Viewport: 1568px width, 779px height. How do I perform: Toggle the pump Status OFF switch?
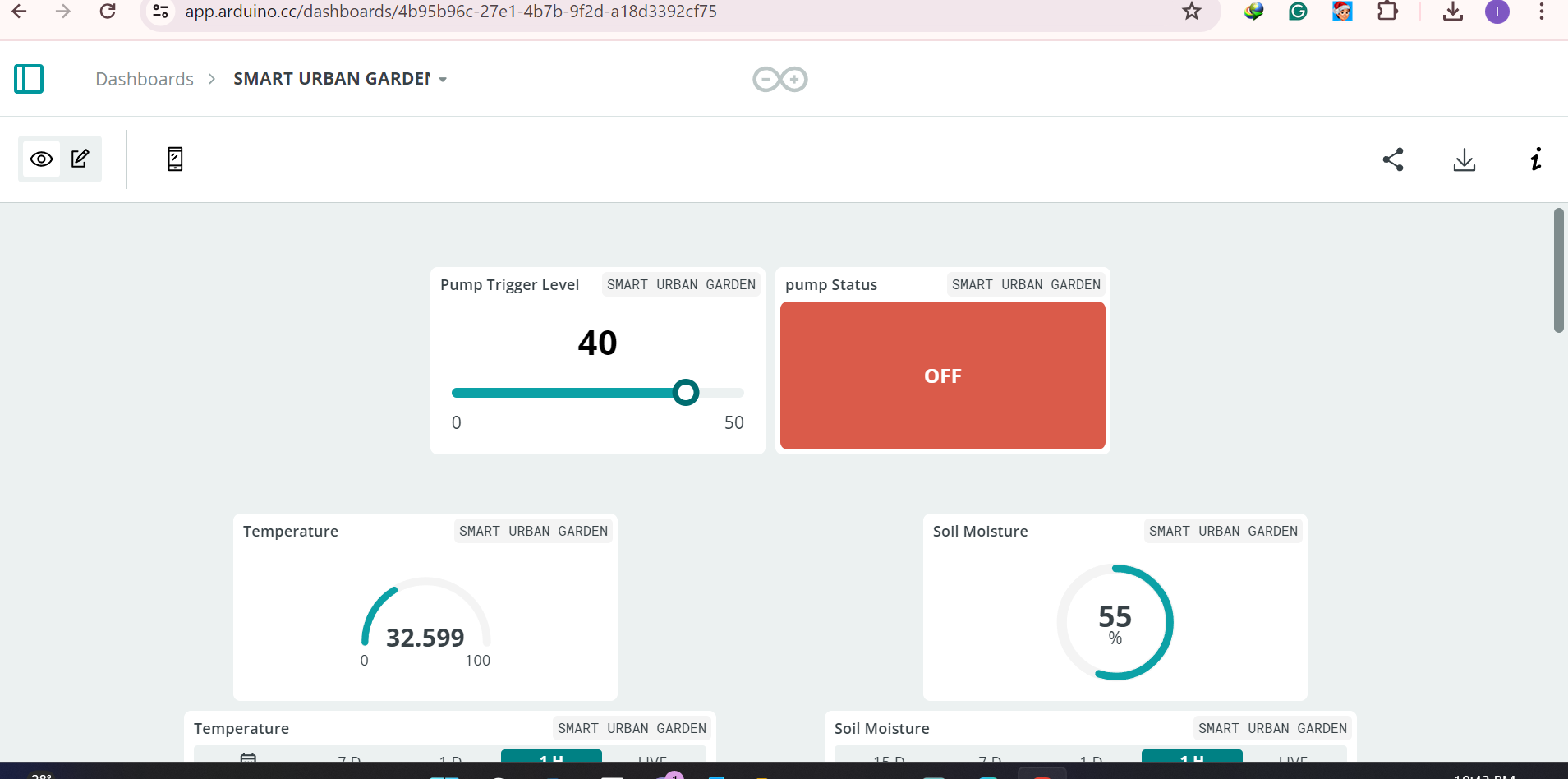(x=943, y=376)
